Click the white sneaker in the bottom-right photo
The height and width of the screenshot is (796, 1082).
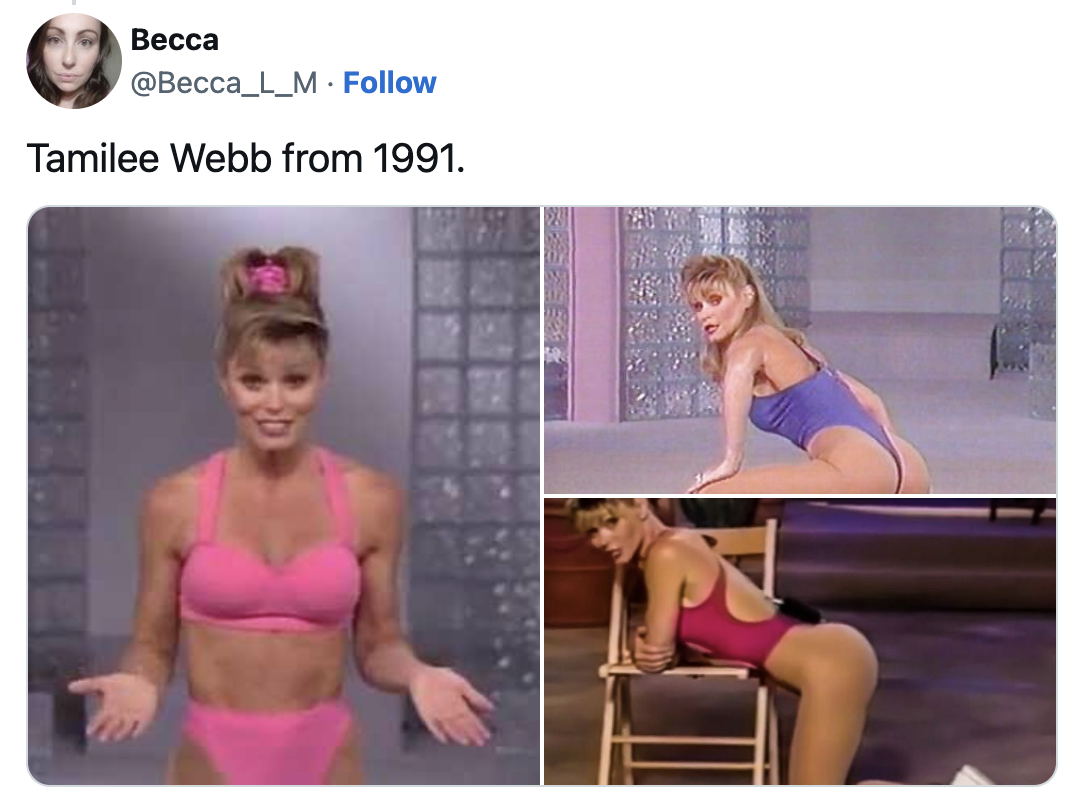coord(972,775)
